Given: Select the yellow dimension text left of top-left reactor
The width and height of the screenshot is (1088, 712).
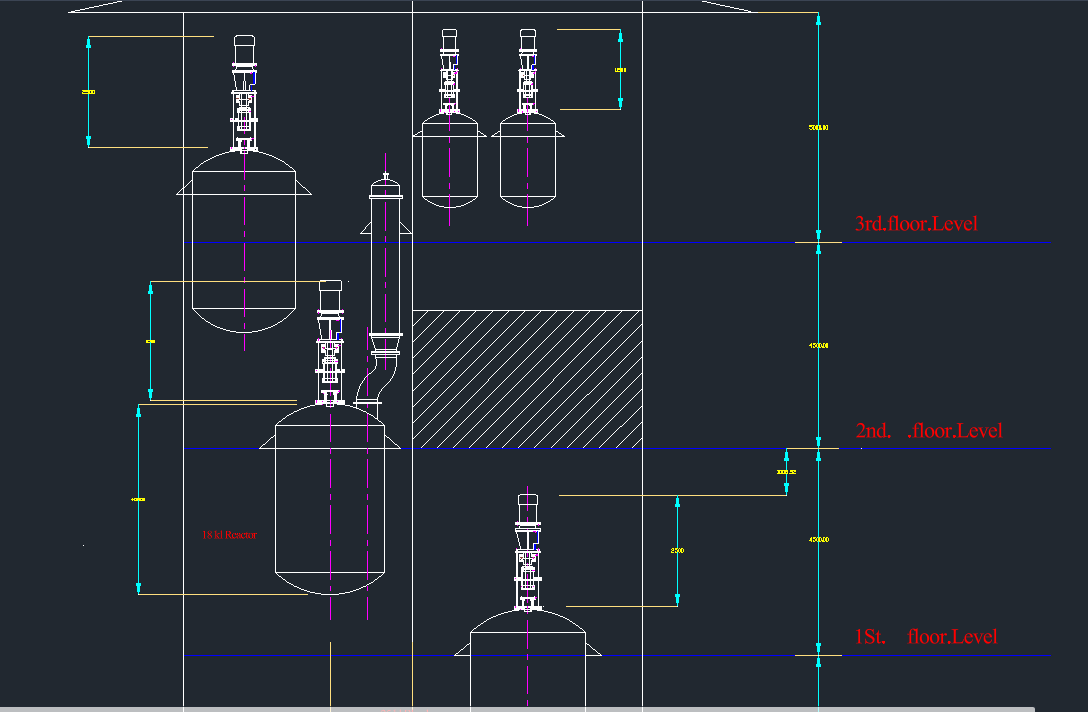Looking at the screenshot, I should (88, 92).
